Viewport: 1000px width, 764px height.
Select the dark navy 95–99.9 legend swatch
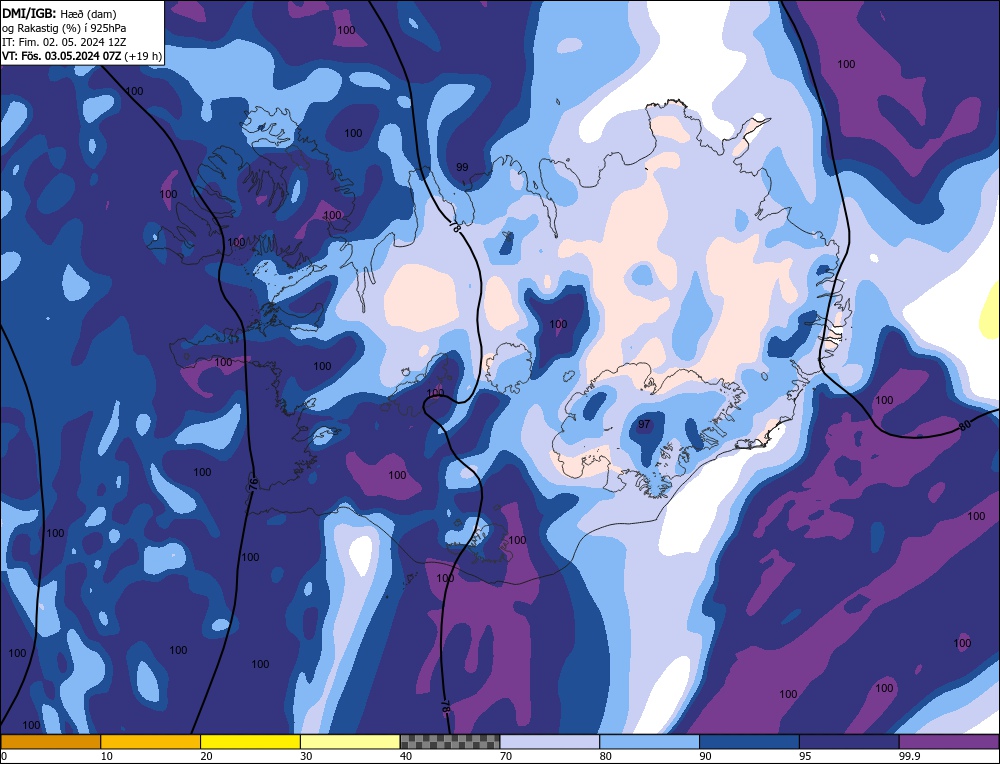click(x=849, y=742)
